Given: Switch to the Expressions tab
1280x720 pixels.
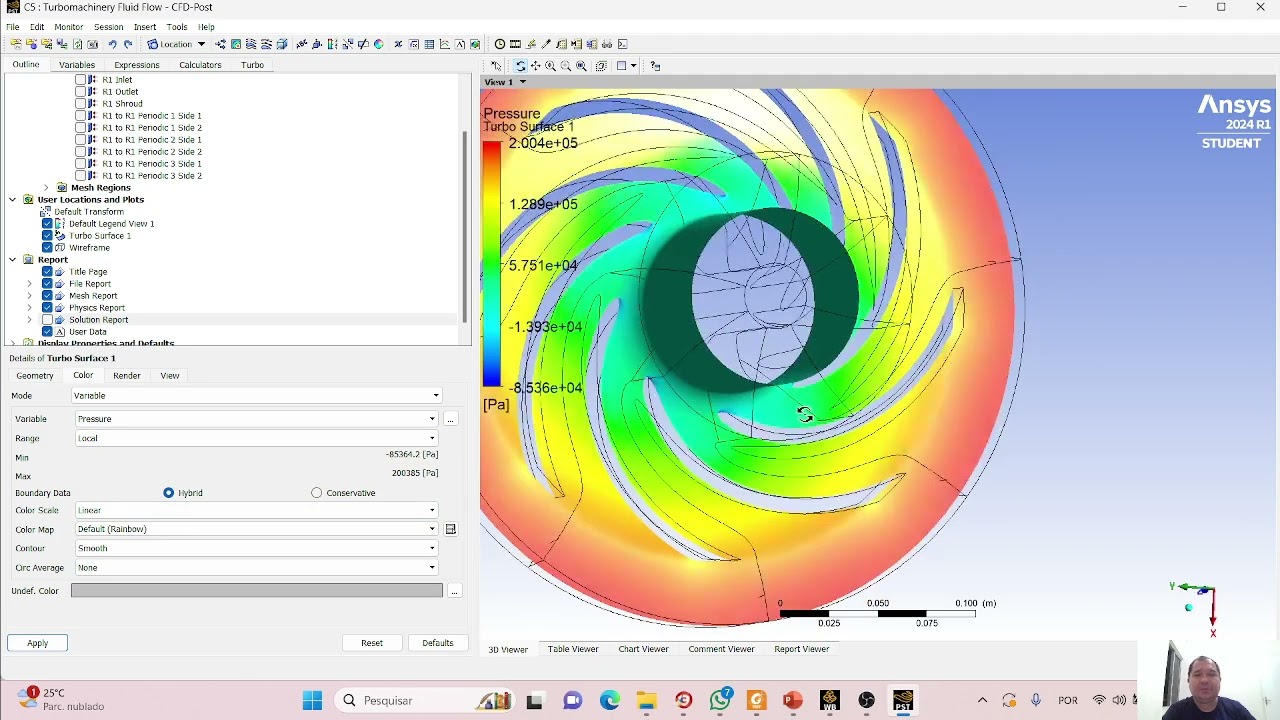Looking at the screenshot, I should tap(137, 65).
